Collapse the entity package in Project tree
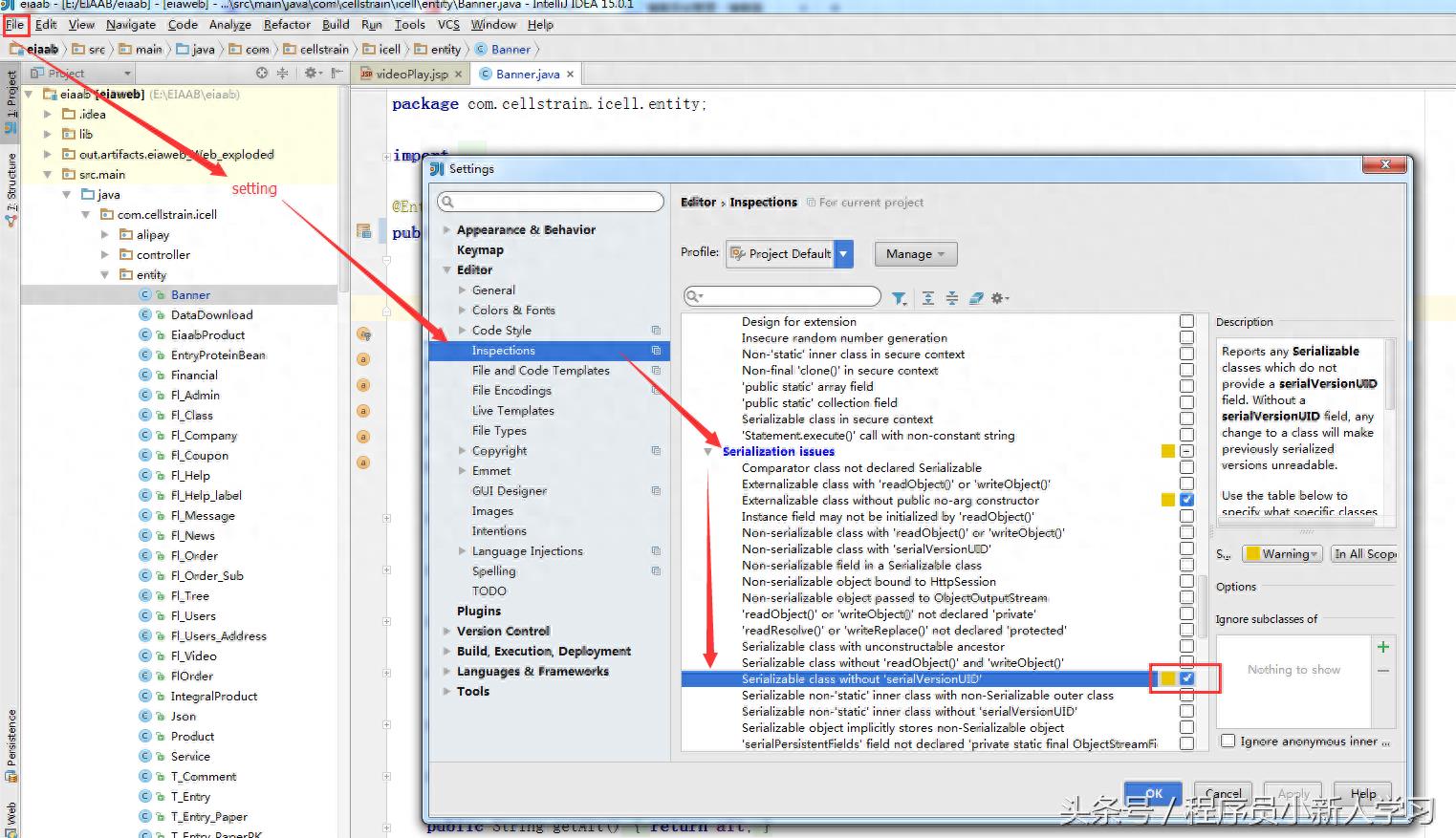 click(105, 275)
